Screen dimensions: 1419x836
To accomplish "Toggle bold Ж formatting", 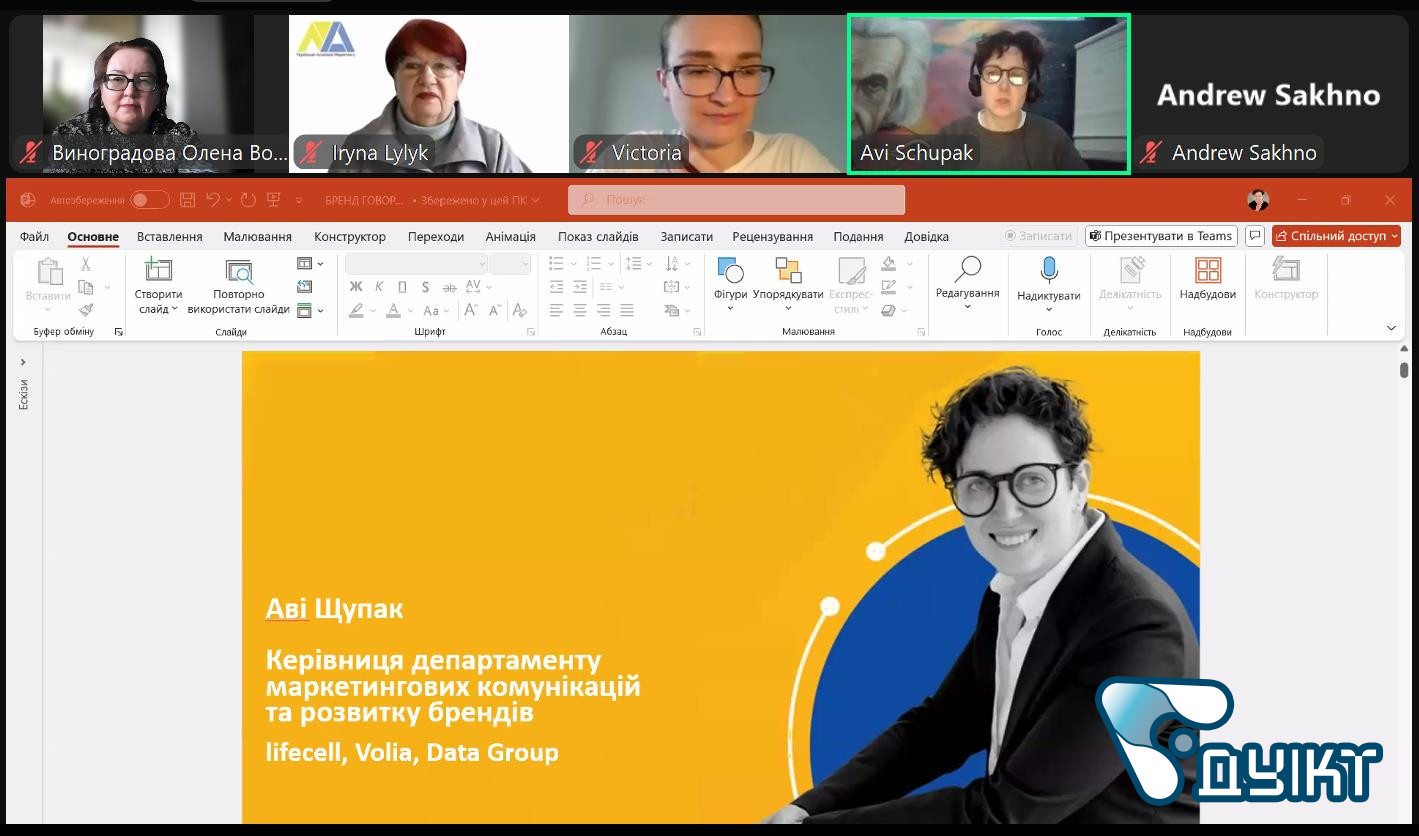I will pos(355,287).
